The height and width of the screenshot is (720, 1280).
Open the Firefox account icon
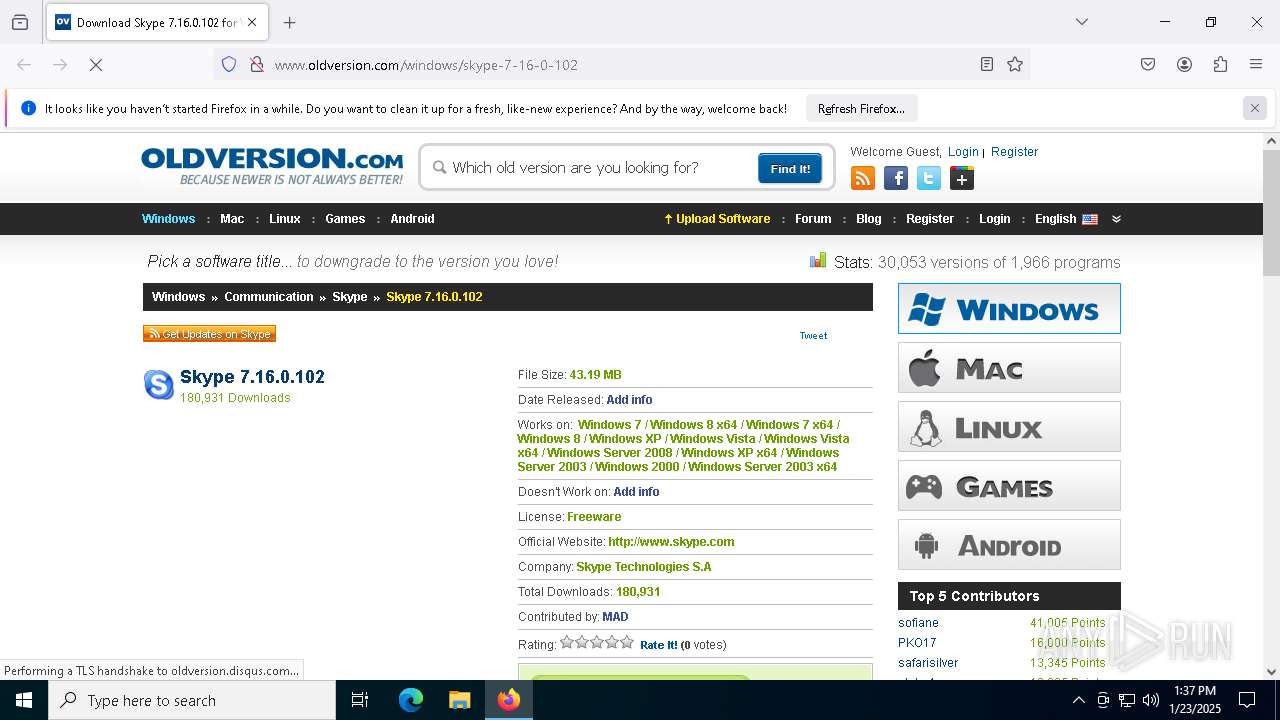[1184, 65]
